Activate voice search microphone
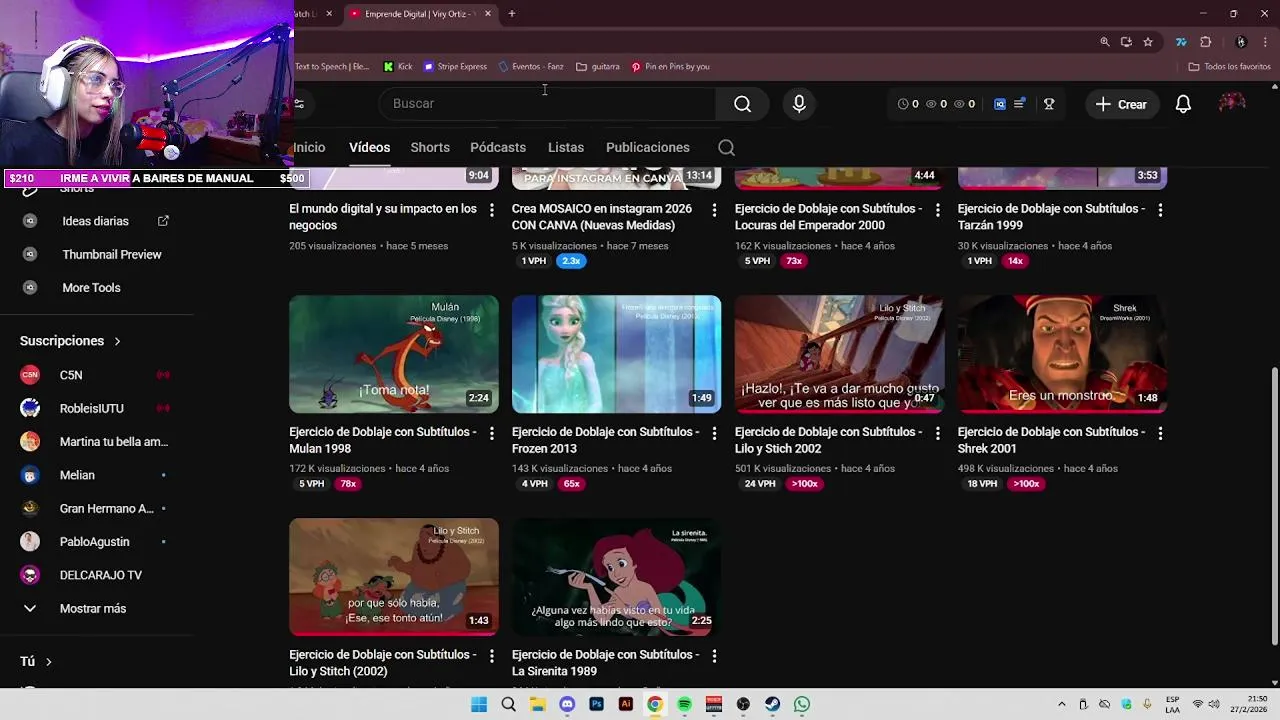 (x=799, y=104)
